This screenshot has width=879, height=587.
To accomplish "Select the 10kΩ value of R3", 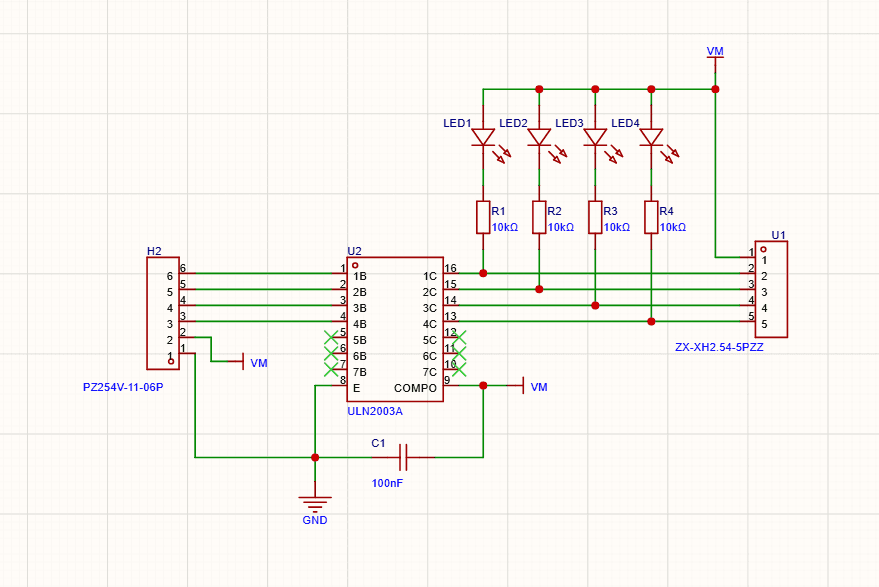I will point(617,227).
